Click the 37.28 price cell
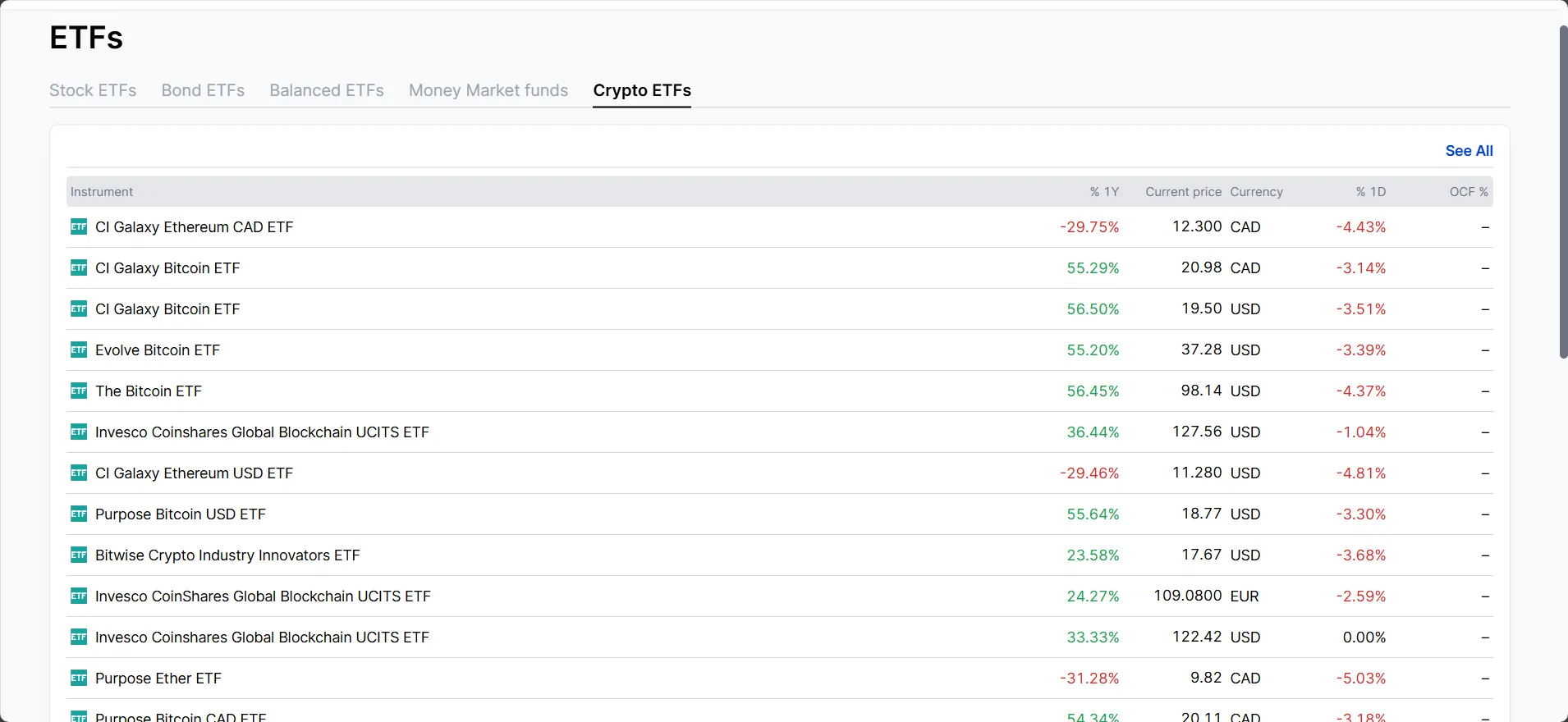The height and width of the screenshot is (722, 1568). [1202, 350]
